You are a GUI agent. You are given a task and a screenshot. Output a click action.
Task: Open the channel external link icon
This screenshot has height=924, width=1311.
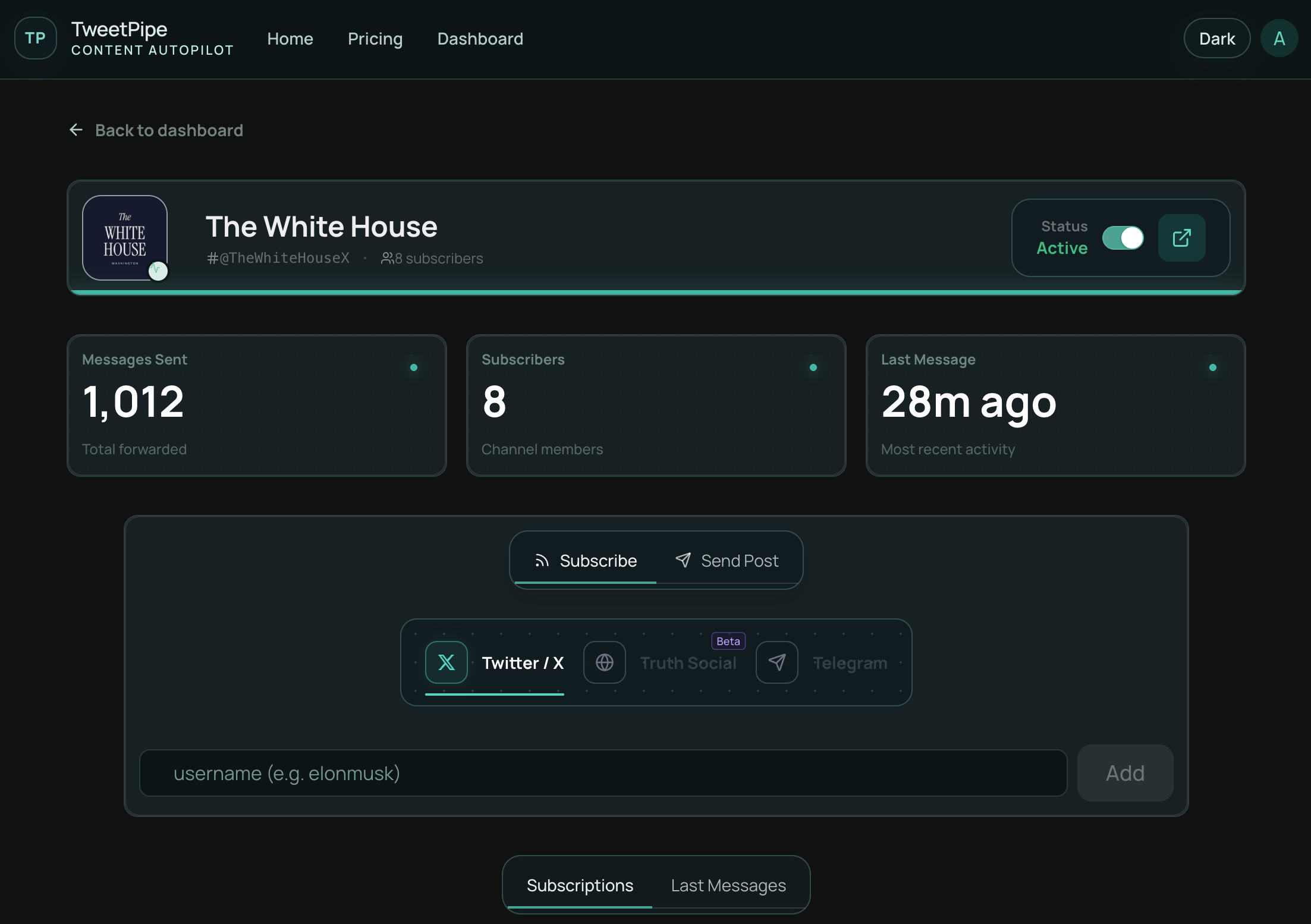(x=1181, y=238)
